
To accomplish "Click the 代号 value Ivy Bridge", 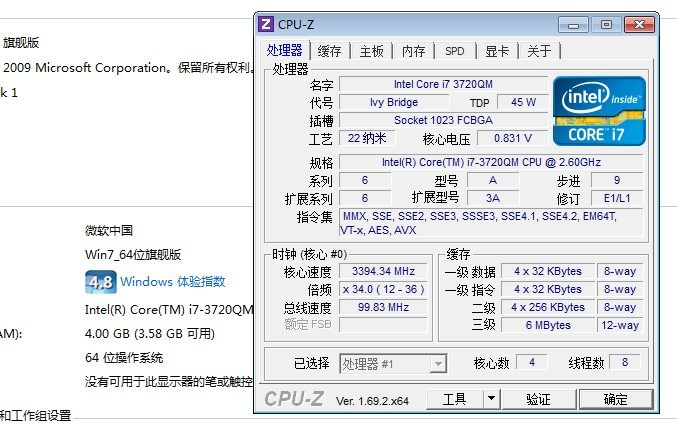I will (394, 102).
